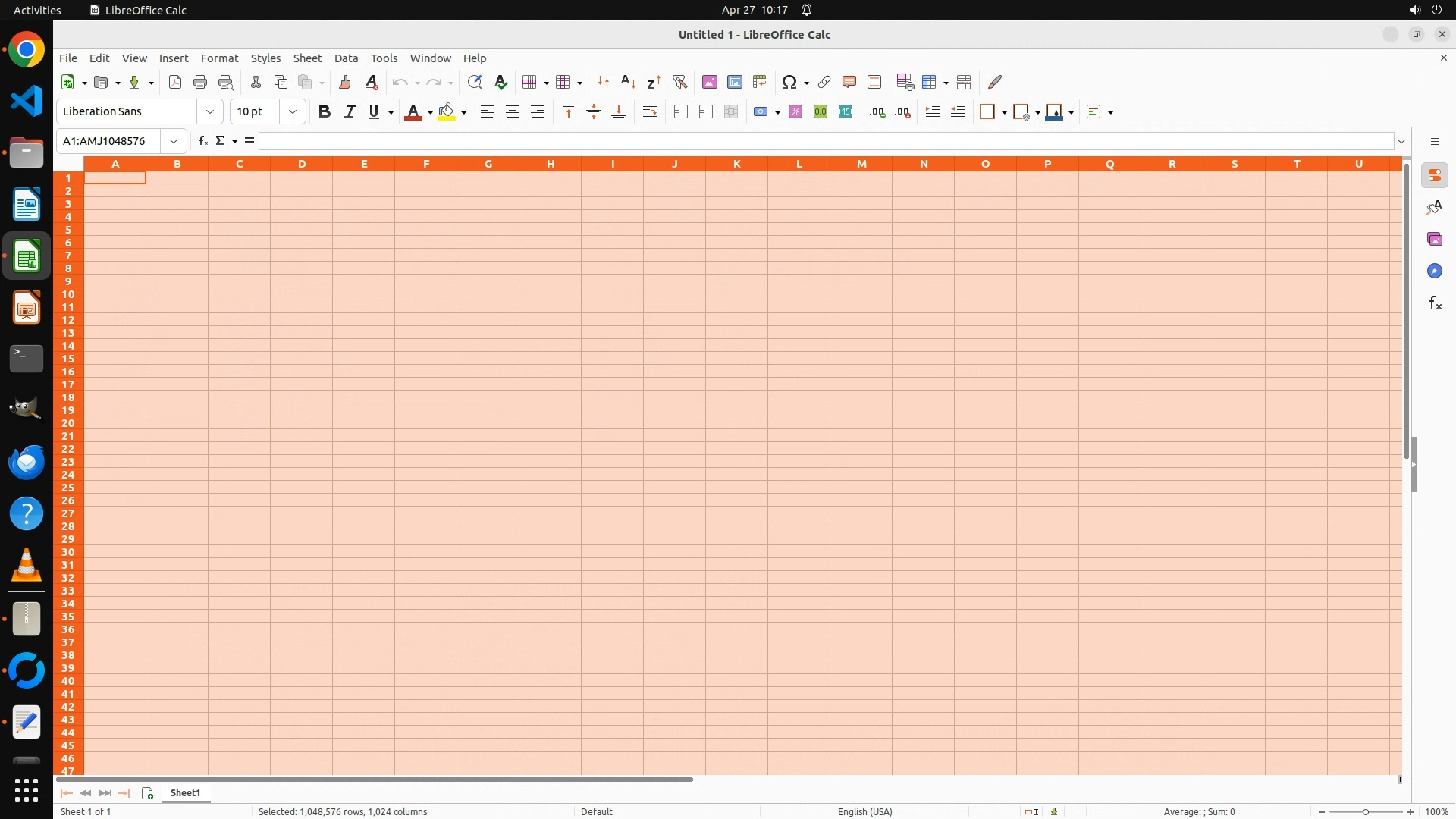Toggle Italic formatting

[x=350, y=111]
